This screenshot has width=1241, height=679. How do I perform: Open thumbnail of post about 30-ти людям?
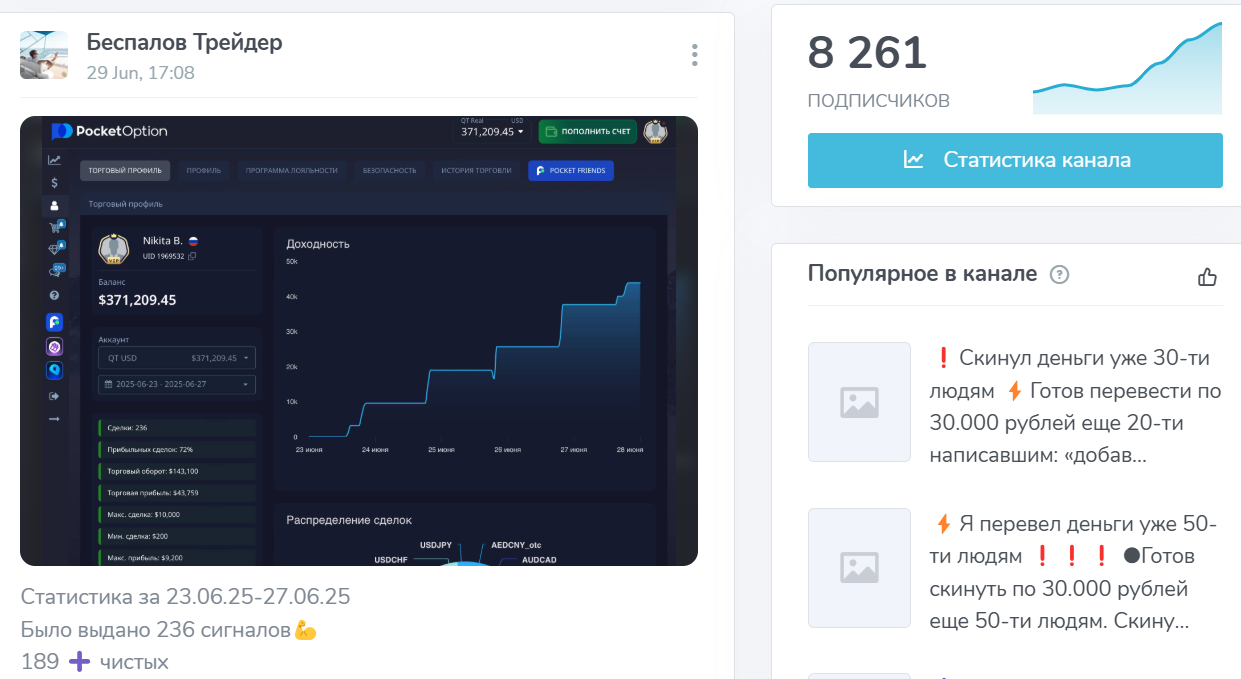(x=859, y=402)
